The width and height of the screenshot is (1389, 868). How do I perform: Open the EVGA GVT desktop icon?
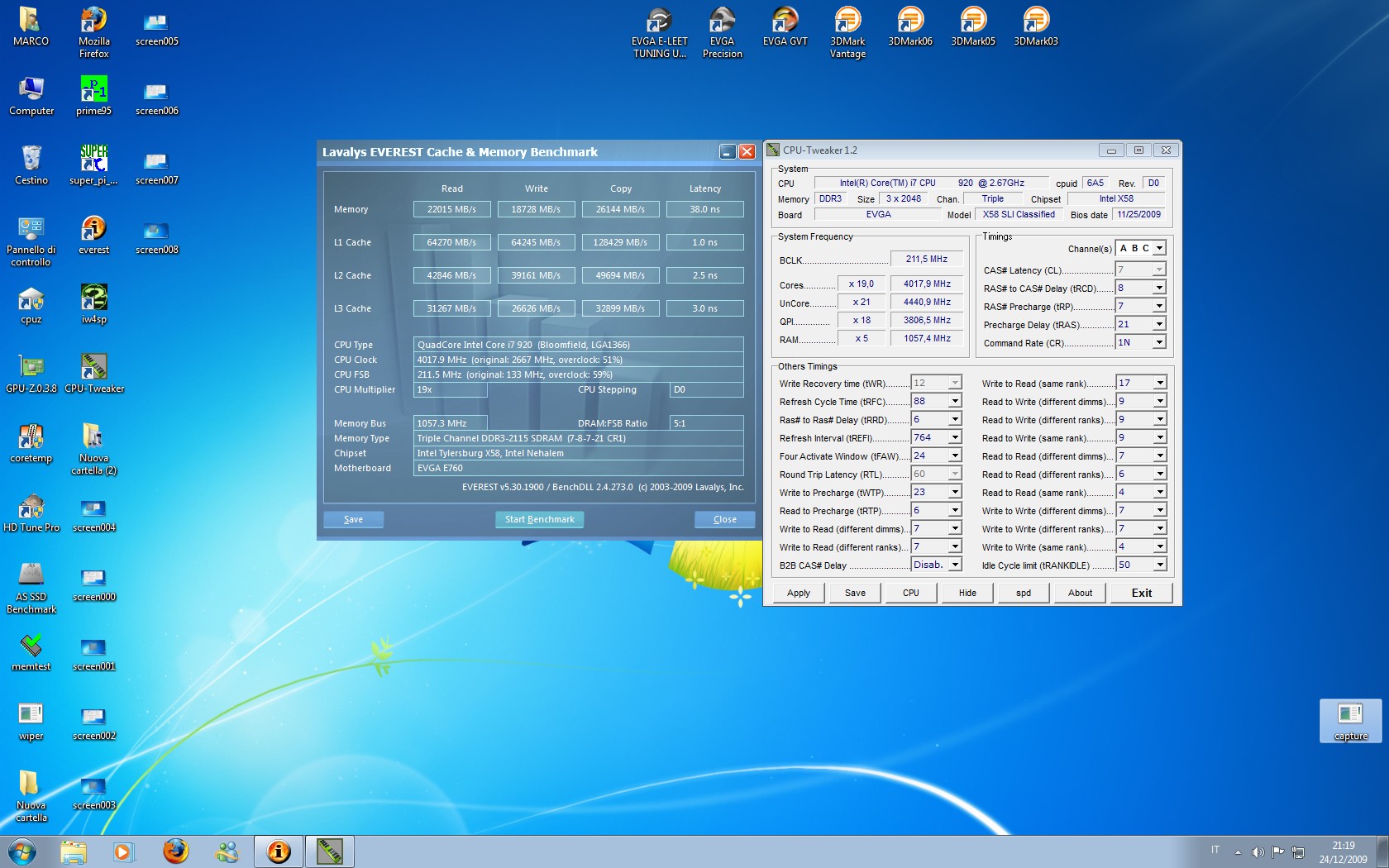pyautogui.click(x=785, y=25)
